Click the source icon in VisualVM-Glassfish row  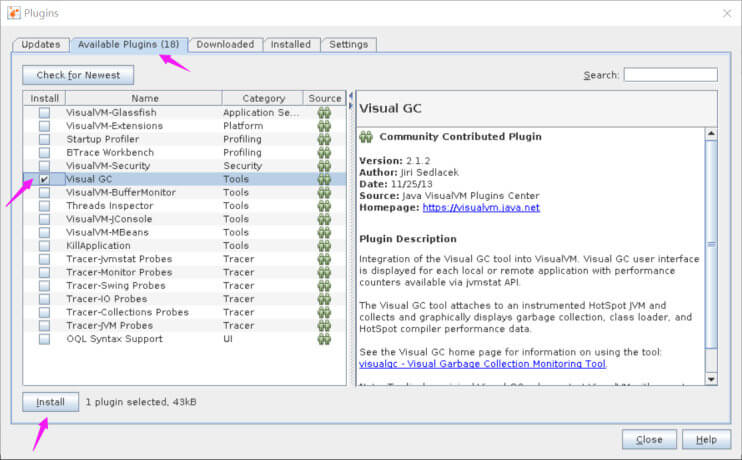[324, 113]
